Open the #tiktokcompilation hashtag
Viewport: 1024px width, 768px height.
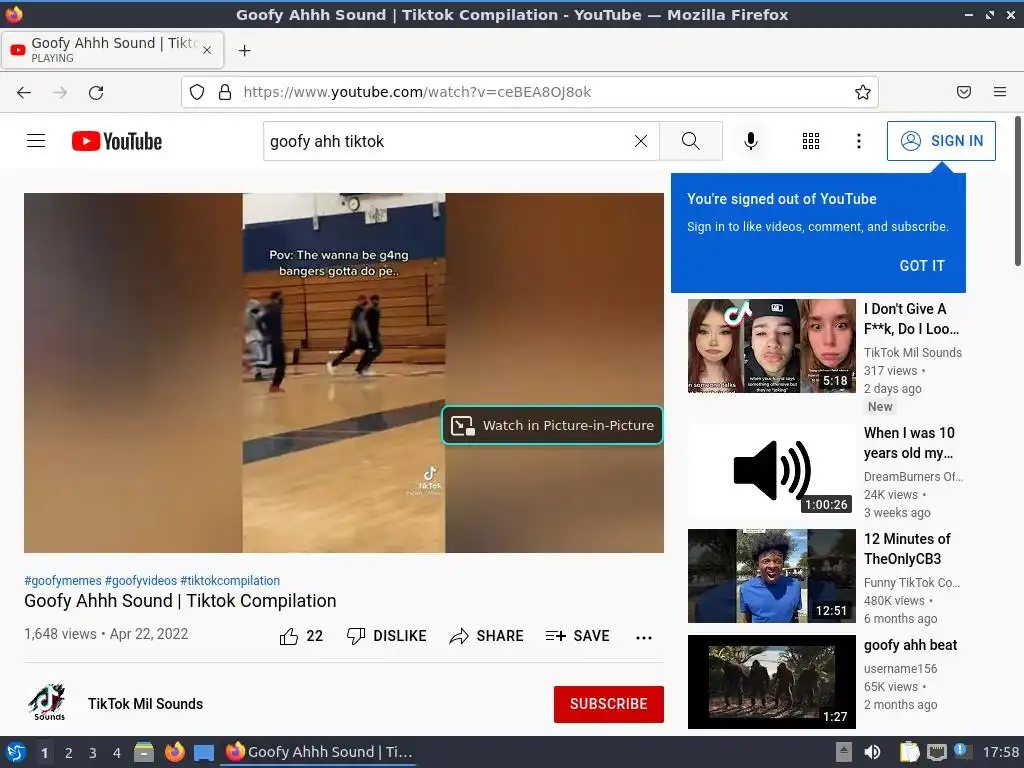tap(230, 581)
